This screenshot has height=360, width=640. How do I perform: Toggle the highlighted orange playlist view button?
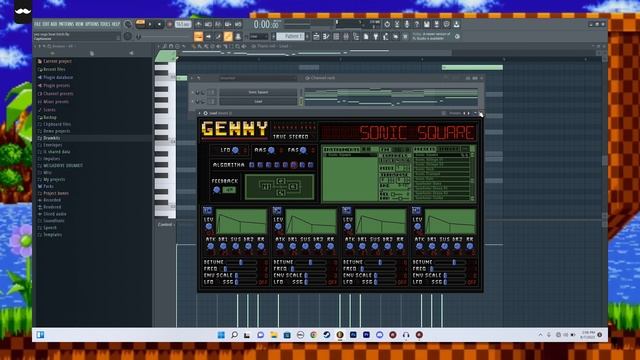(x=198, y=36)
